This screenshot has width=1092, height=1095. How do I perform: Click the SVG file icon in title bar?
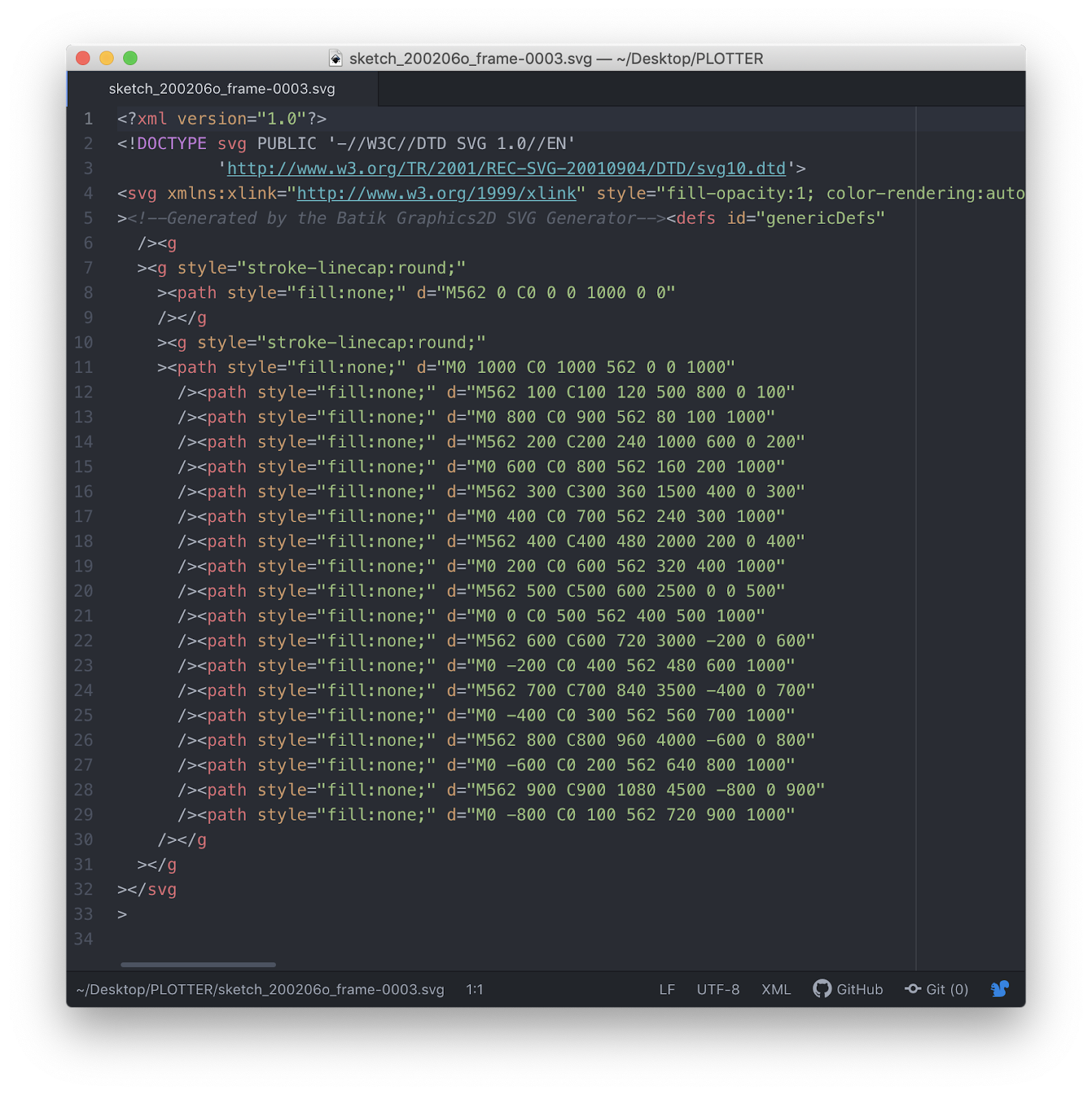335,58
